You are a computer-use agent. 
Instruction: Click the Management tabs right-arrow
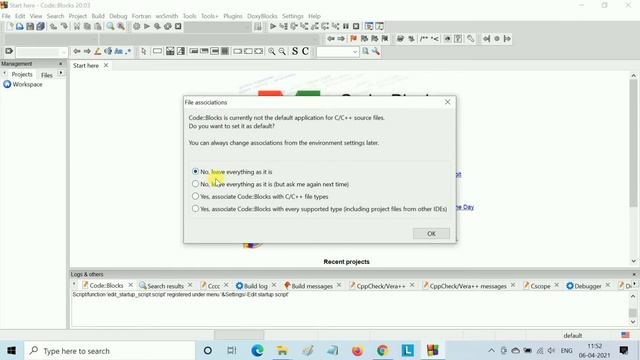point(61,73)
